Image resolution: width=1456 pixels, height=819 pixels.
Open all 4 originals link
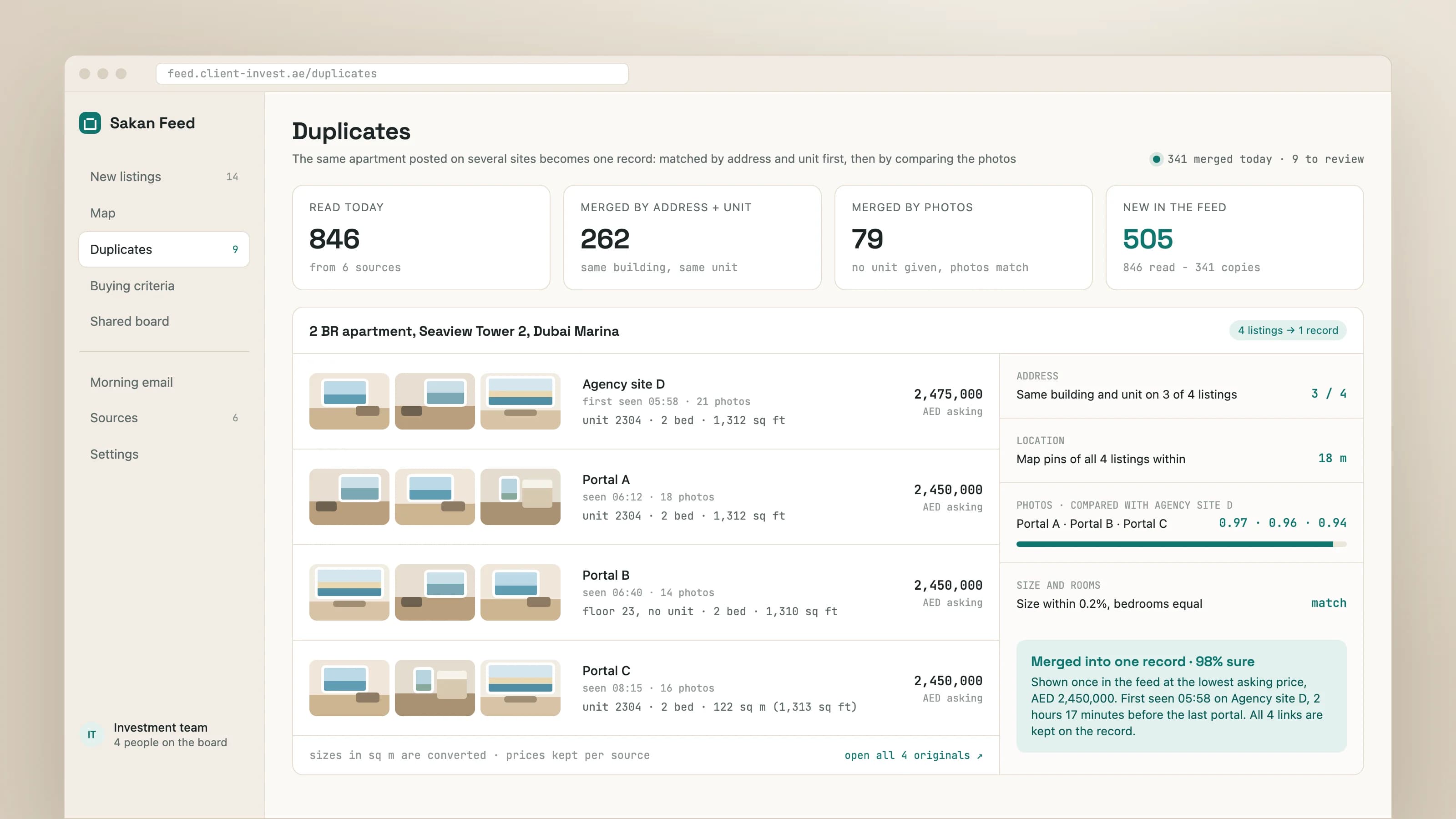pos(913,756)
